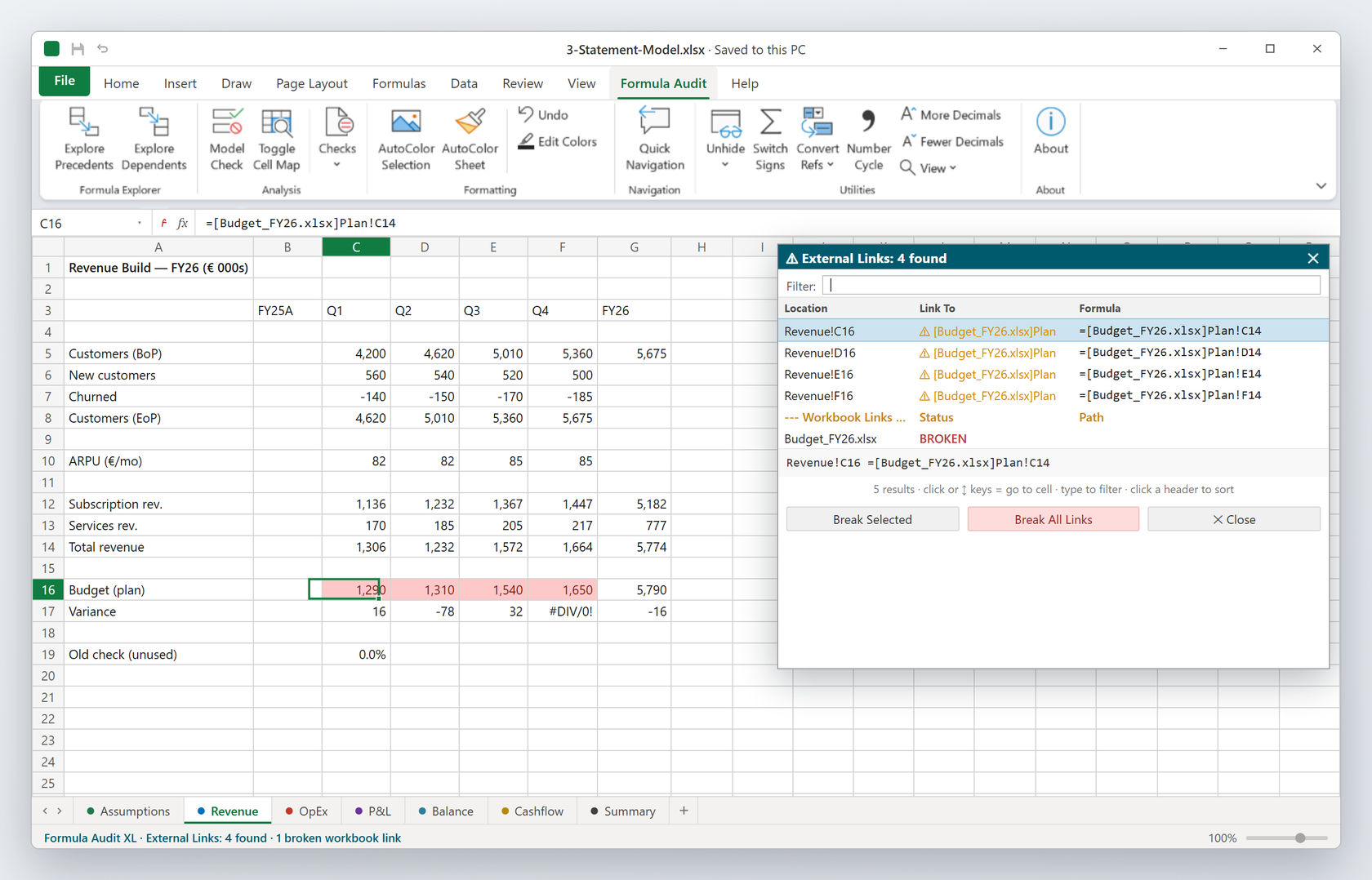Viewport: 1372px width, 880px height.
Task: Select row 16 header
Action: tap(48, 589)
